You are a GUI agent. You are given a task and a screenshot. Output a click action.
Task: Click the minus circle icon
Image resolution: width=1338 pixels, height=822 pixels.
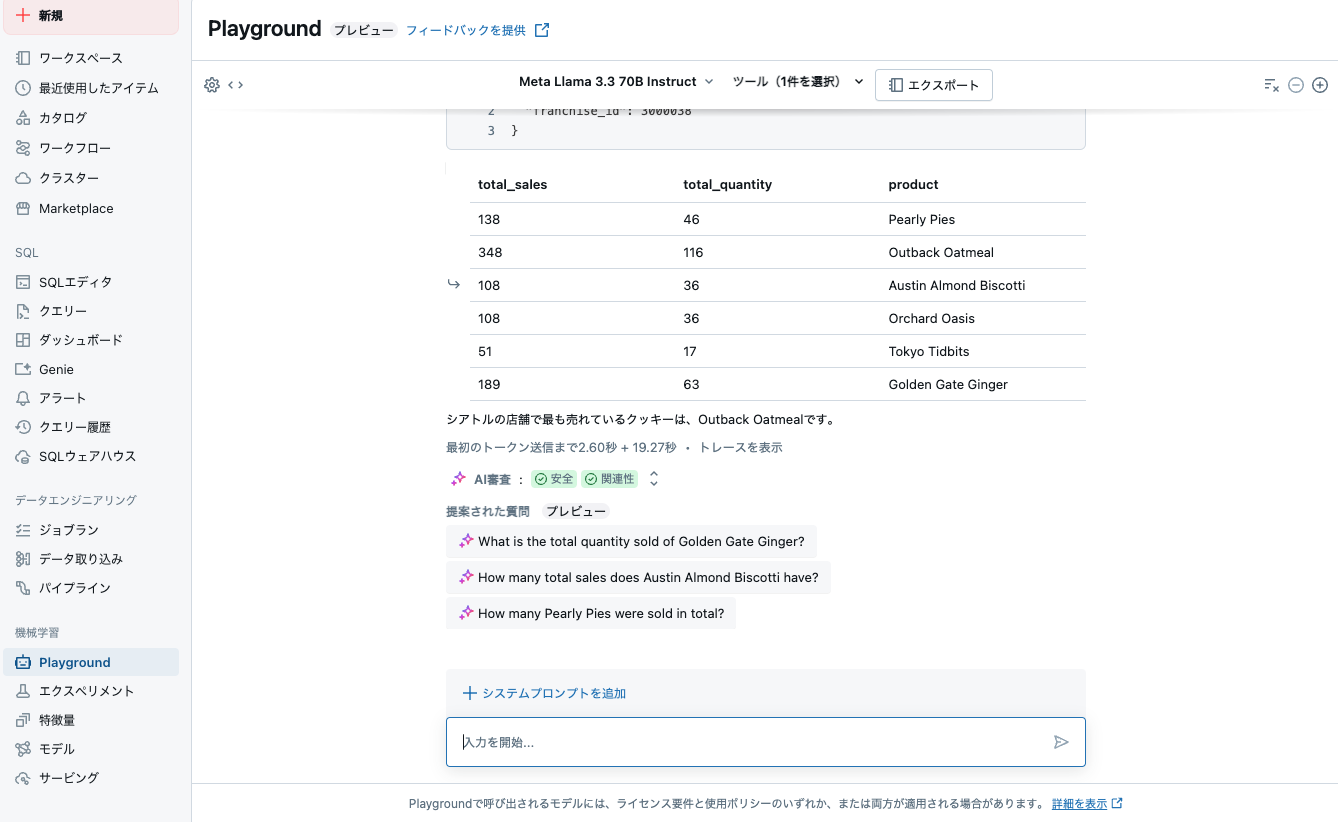1296,85
